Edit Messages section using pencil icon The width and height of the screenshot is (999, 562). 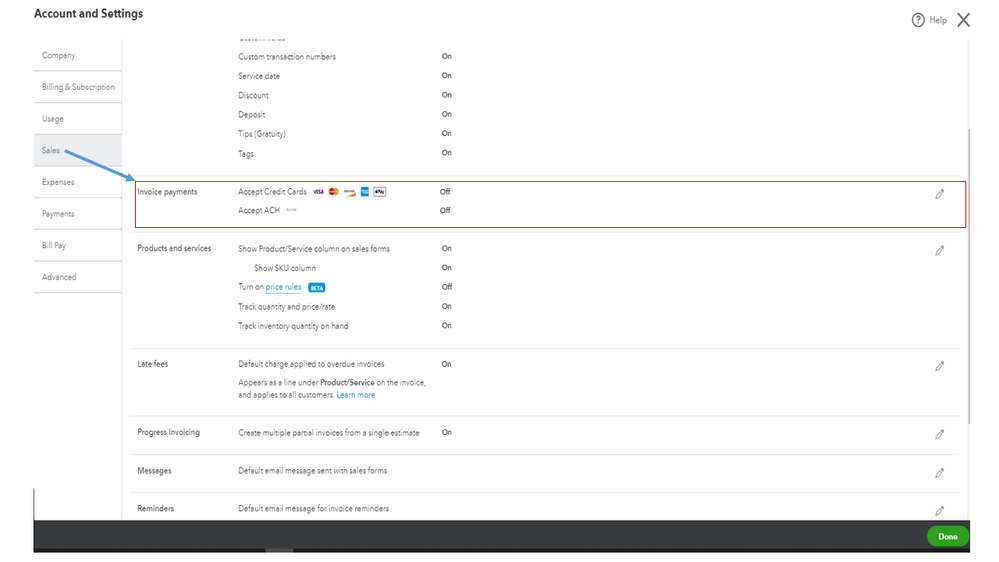click(939, 473)
